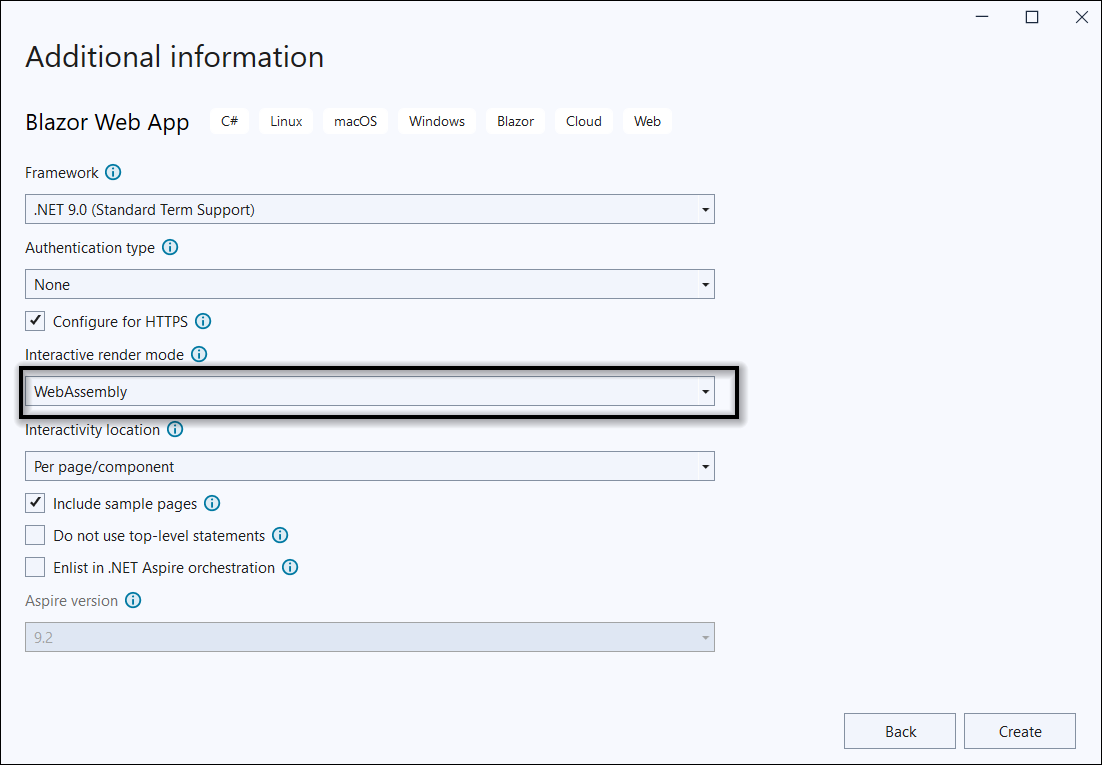1102x765 pixels.
Task: Uncheck Include sample pages
Action: pyautogui.click(x=35, y=503)
